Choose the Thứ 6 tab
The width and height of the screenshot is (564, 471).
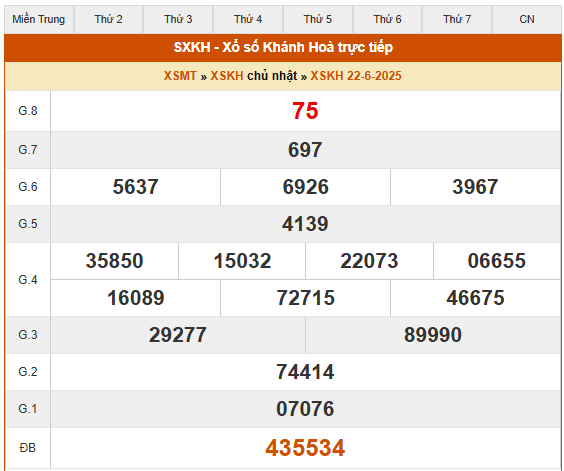(x=387, y=19)
